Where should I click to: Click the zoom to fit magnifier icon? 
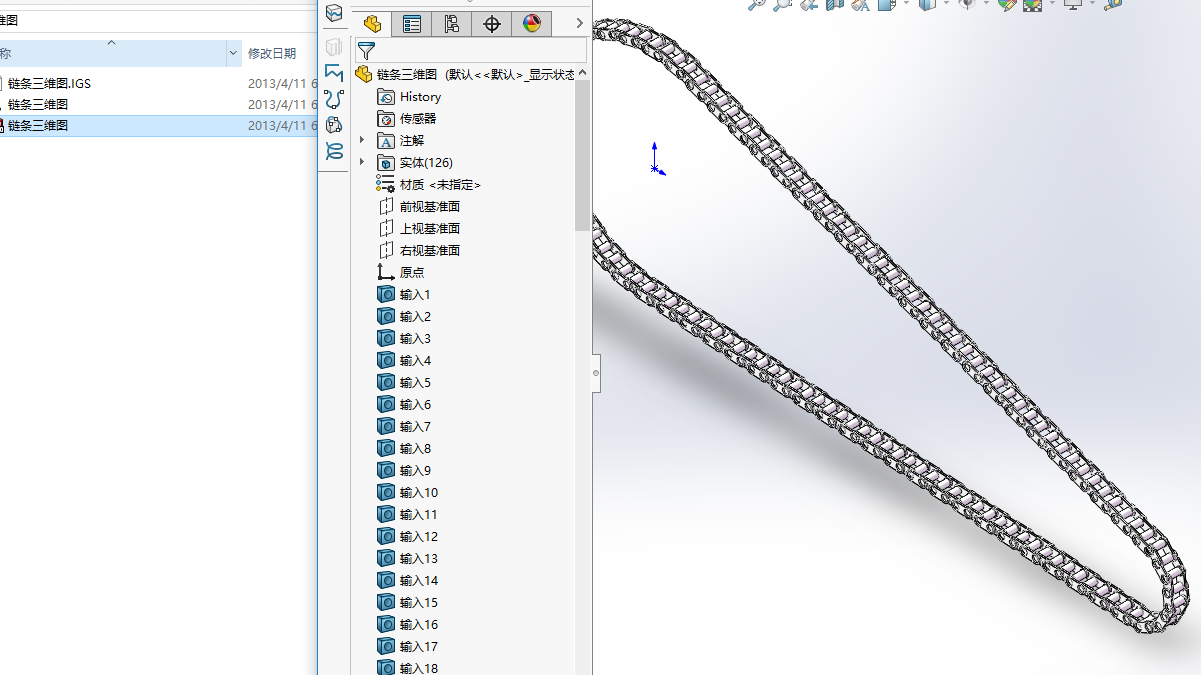click(x=757, y=4)
